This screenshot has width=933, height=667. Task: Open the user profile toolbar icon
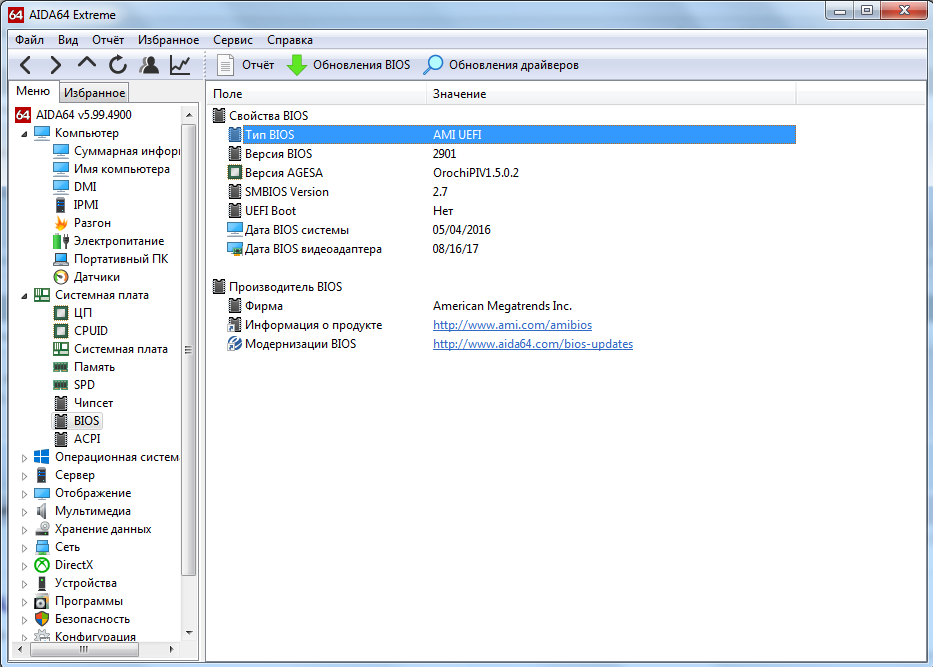[149, 65]
